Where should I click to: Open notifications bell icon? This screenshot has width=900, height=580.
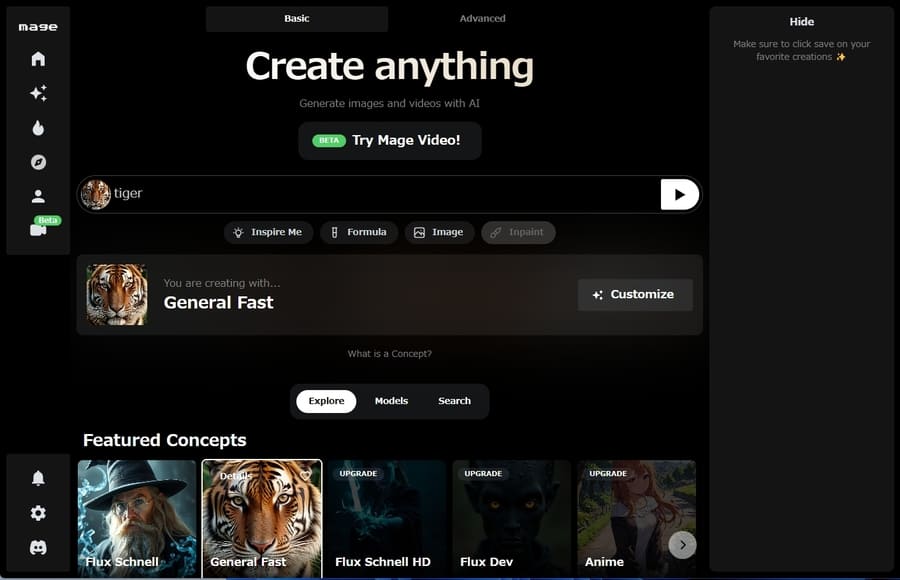tap(38, 478)
